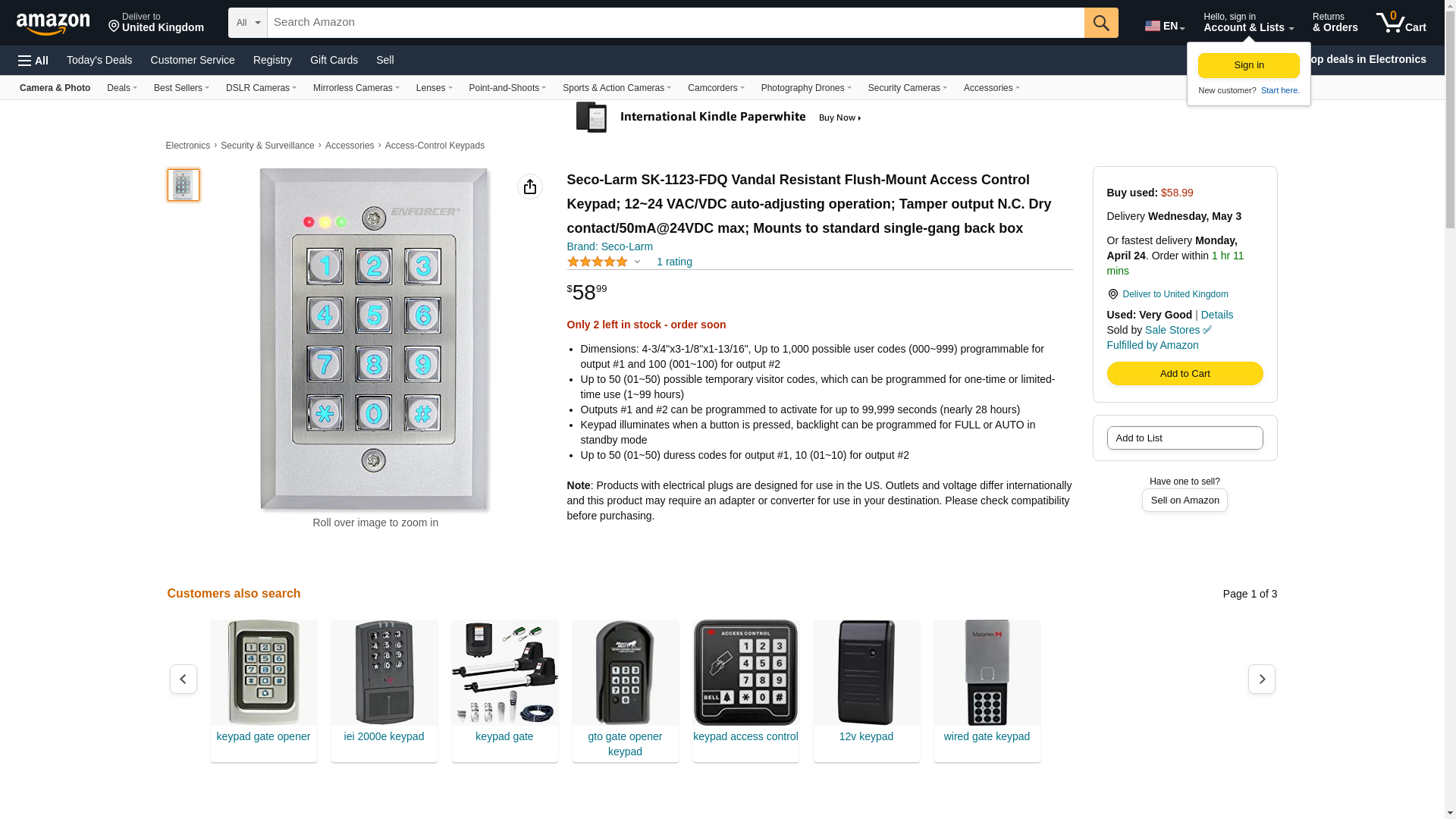Open the Security Cameras menu

[907, 88]
